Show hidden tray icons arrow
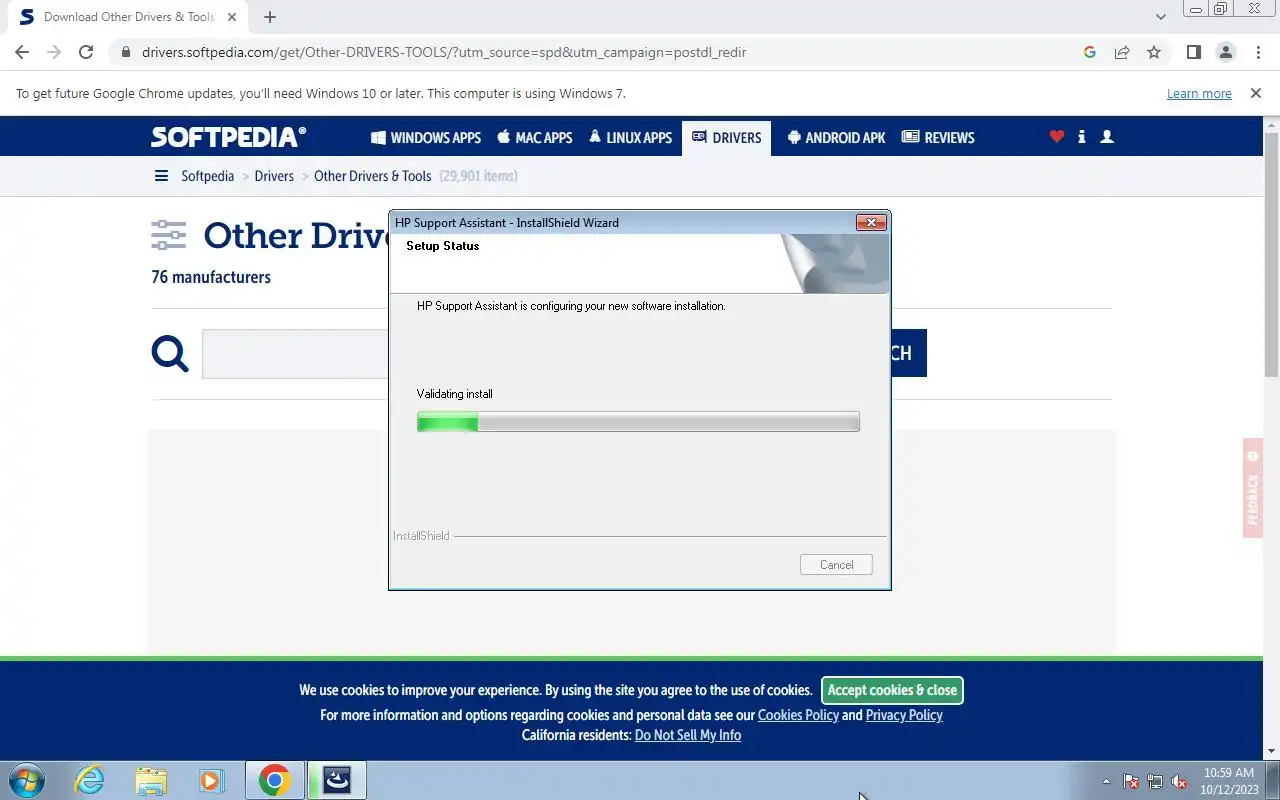 [1106, 781]
